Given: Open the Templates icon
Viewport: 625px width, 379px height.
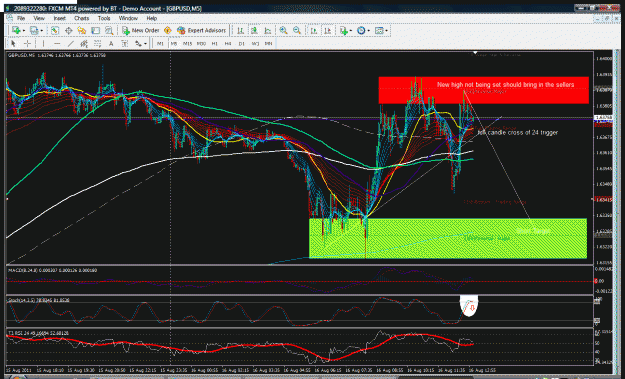Looking at the screenshot, I should [379, 30].
